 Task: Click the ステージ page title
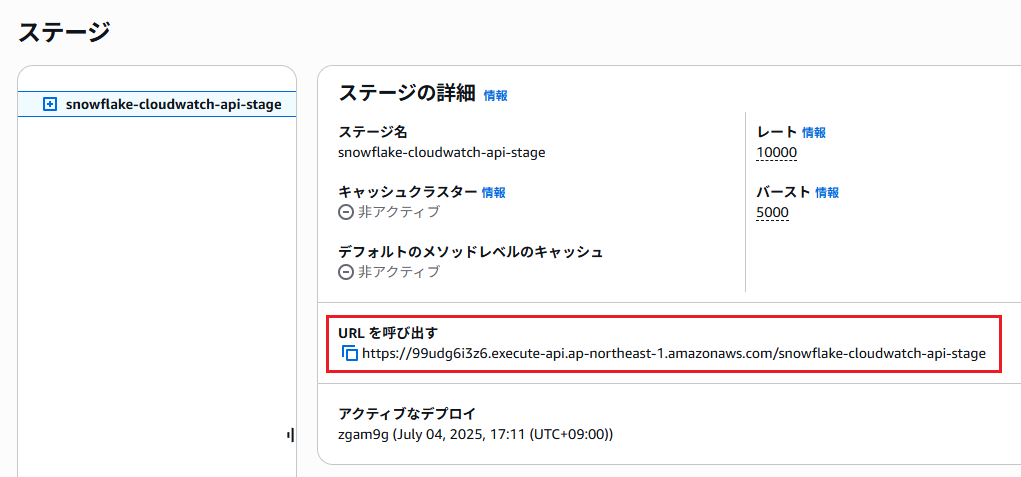pyautogui.click(x=64, y=32)
